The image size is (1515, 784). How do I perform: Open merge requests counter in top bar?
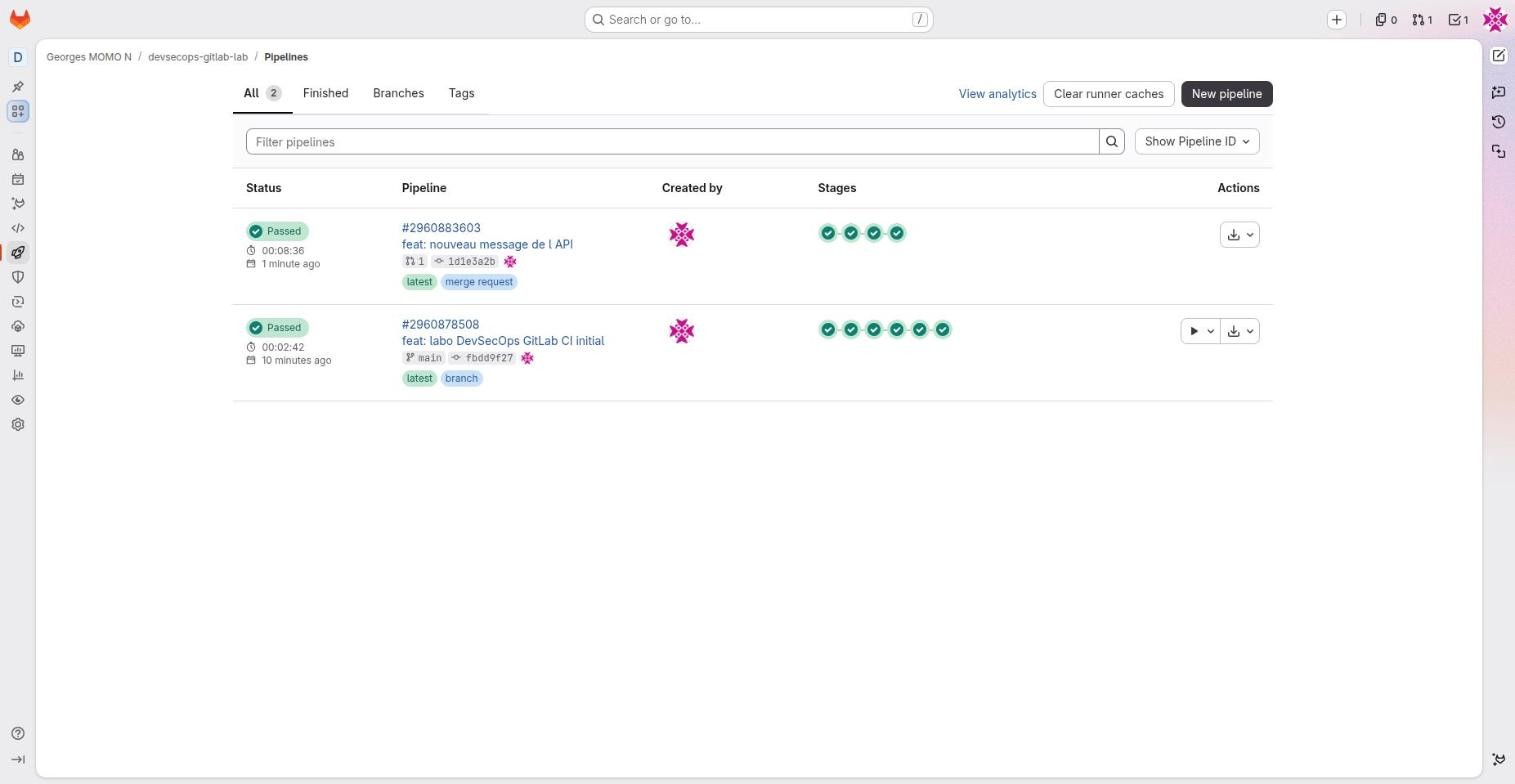[x=1422, y=20]
